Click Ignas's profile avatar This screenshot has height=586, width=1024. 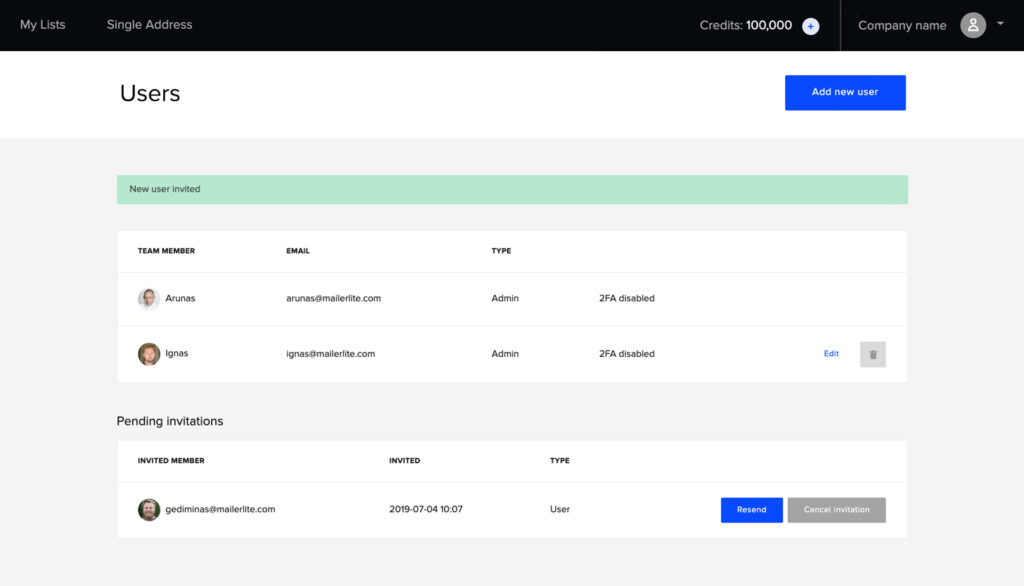pyautogui.click(x=149, y=354)
